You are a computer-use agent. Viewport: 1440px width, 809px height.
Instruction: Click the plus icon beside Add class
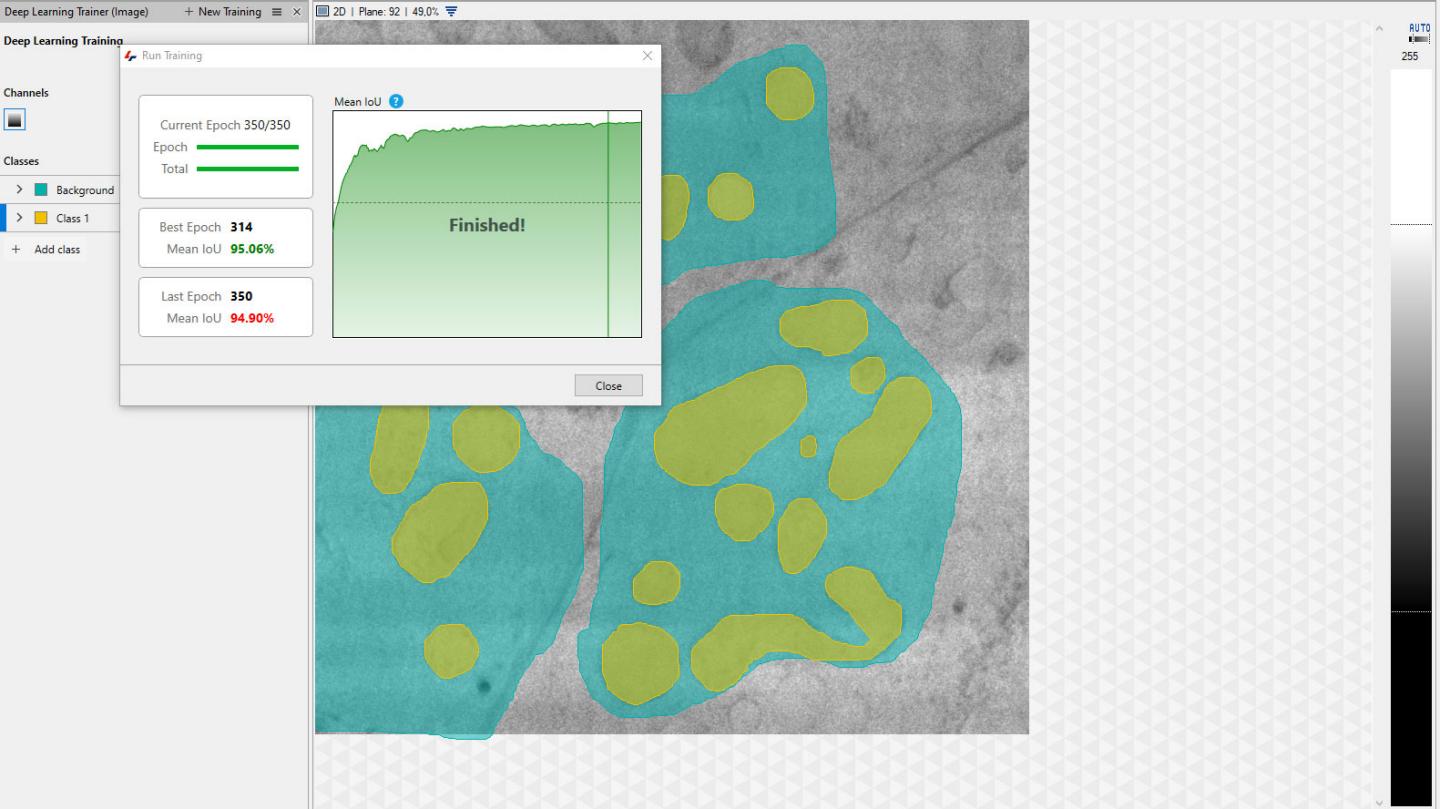[x=15, y=249]
